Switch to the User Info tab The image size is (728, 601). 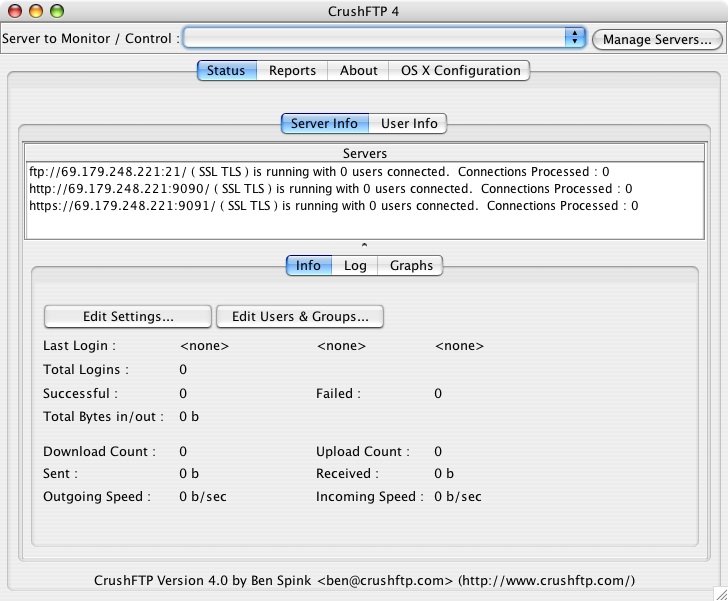408,123
